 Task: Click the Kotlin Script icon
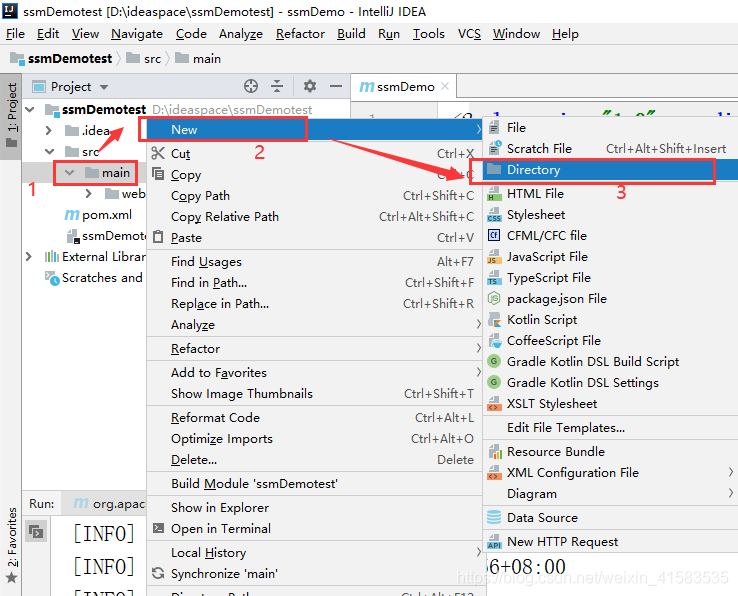[494, 320]
